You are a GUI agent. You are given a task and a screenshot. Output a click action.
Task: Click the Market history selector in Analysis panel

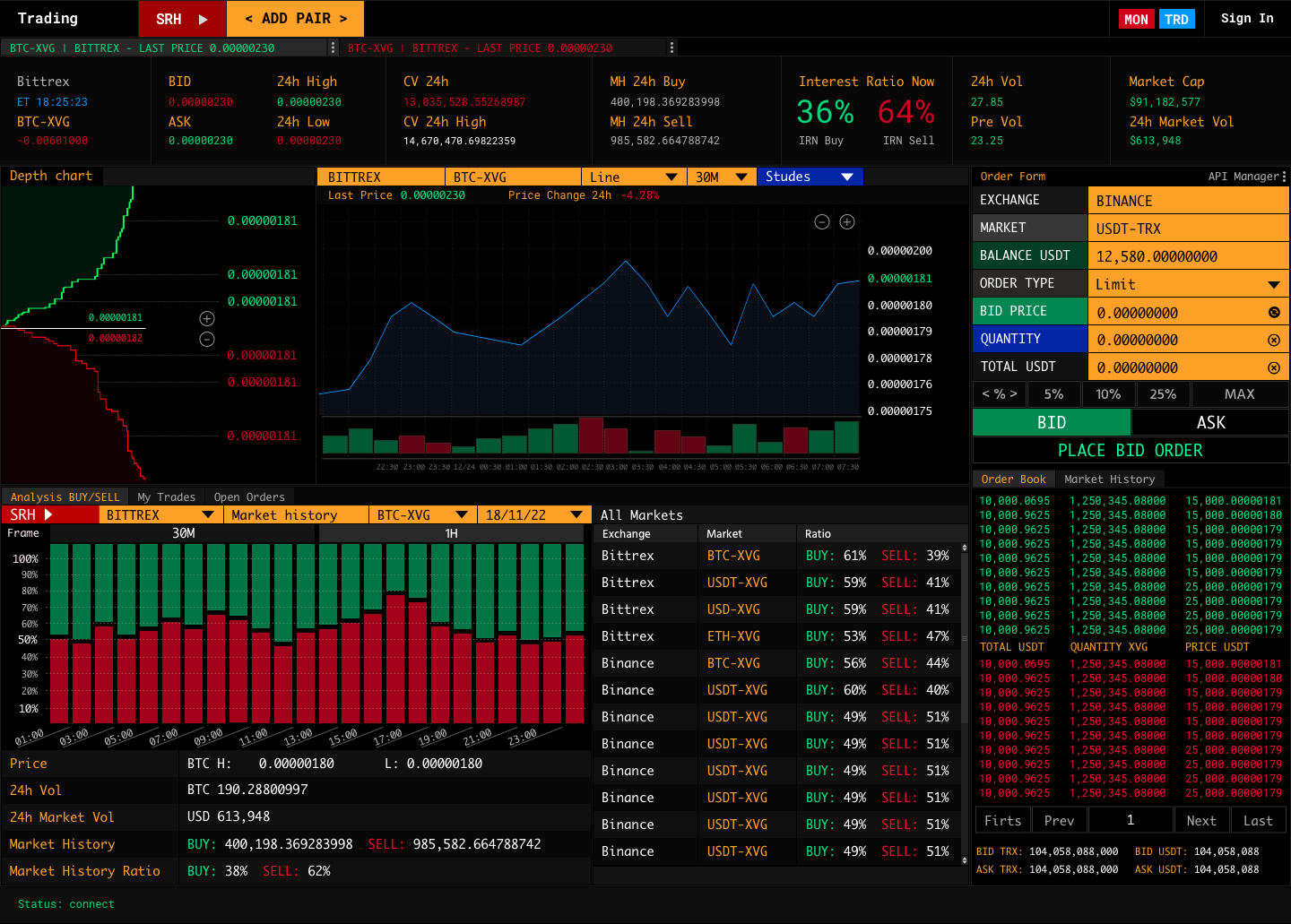click(296, 514)
